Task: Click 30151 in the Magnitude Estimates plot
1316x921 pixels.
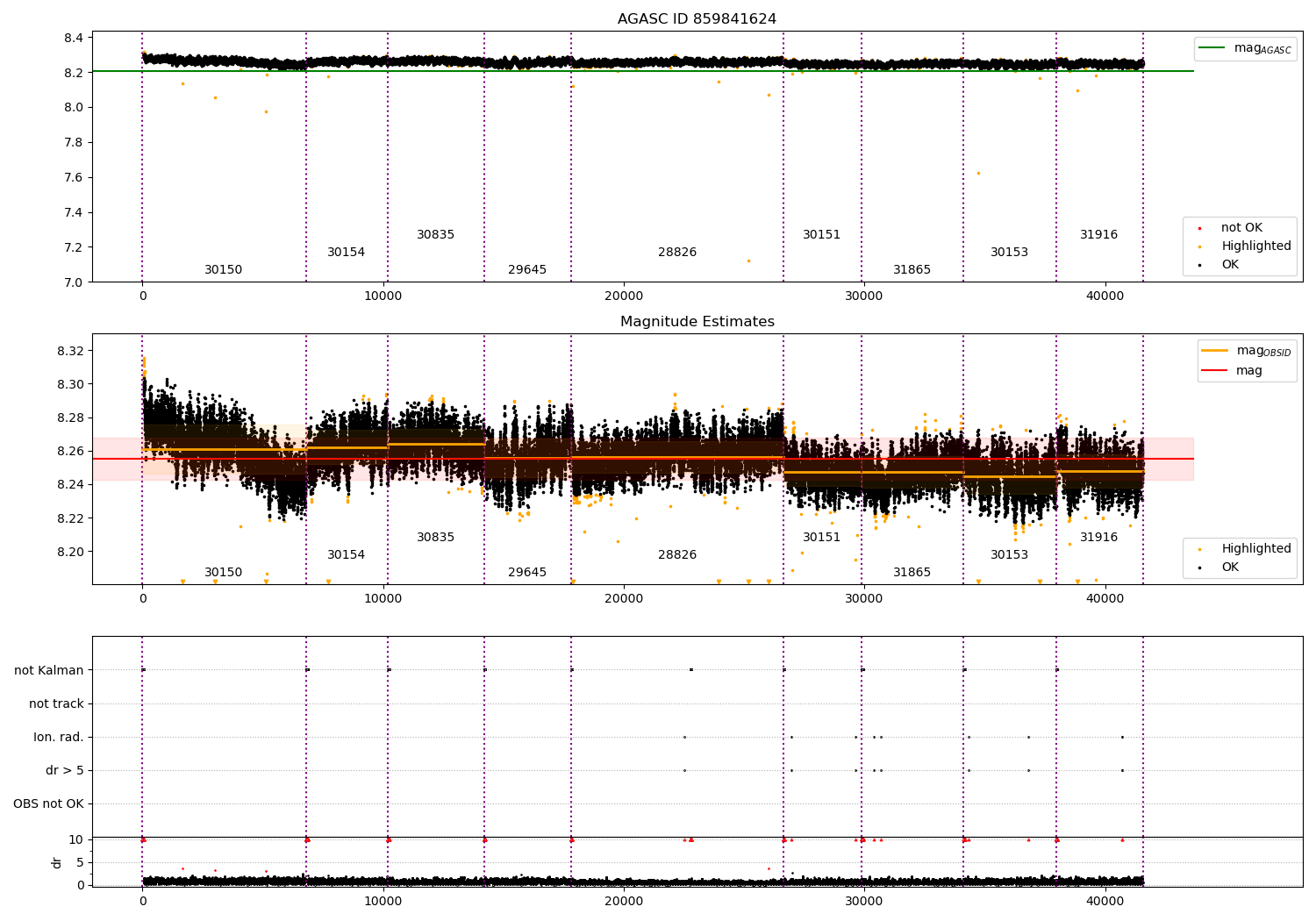Action: tap(822, 538)
